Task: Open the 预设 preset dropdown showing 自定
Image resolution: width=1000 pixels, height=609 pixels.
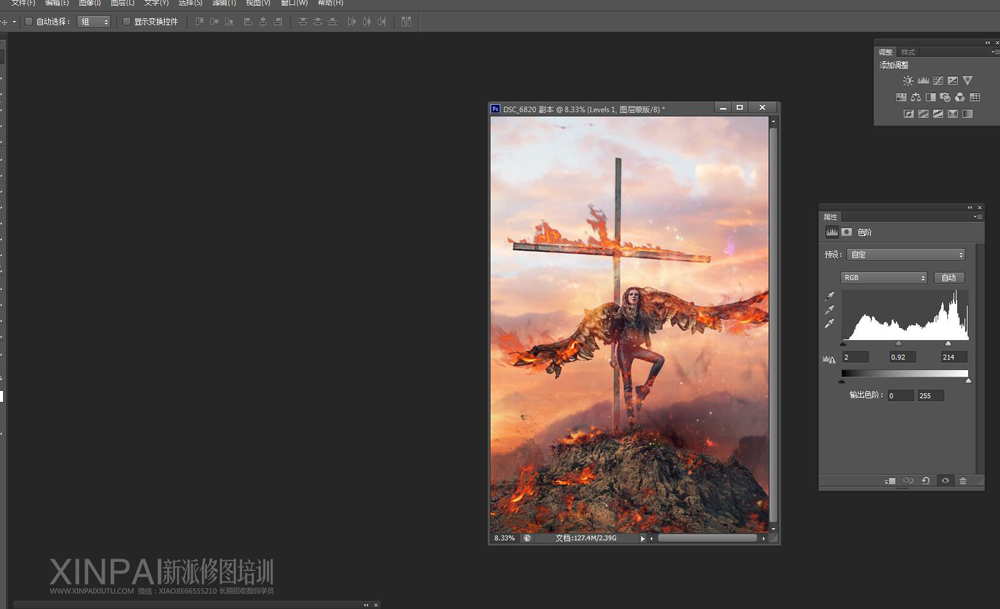Action: pyautogui.click(x=906, y=254)
